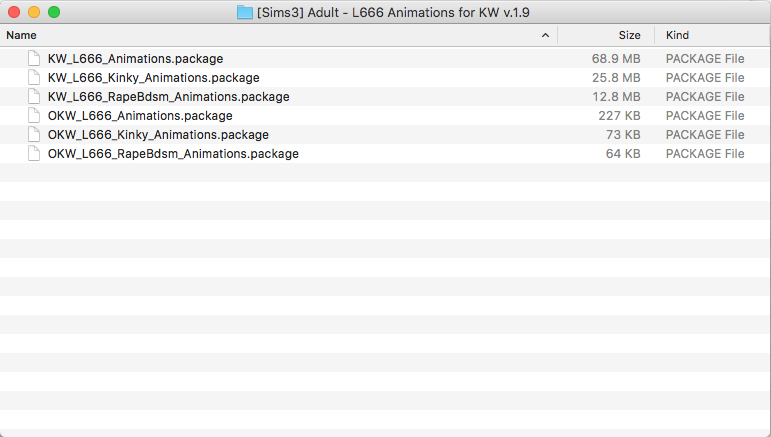Click the window title text in title bar
Image resolution: width=771 pixels, height=437 pixels.
(x=393, y=12)
